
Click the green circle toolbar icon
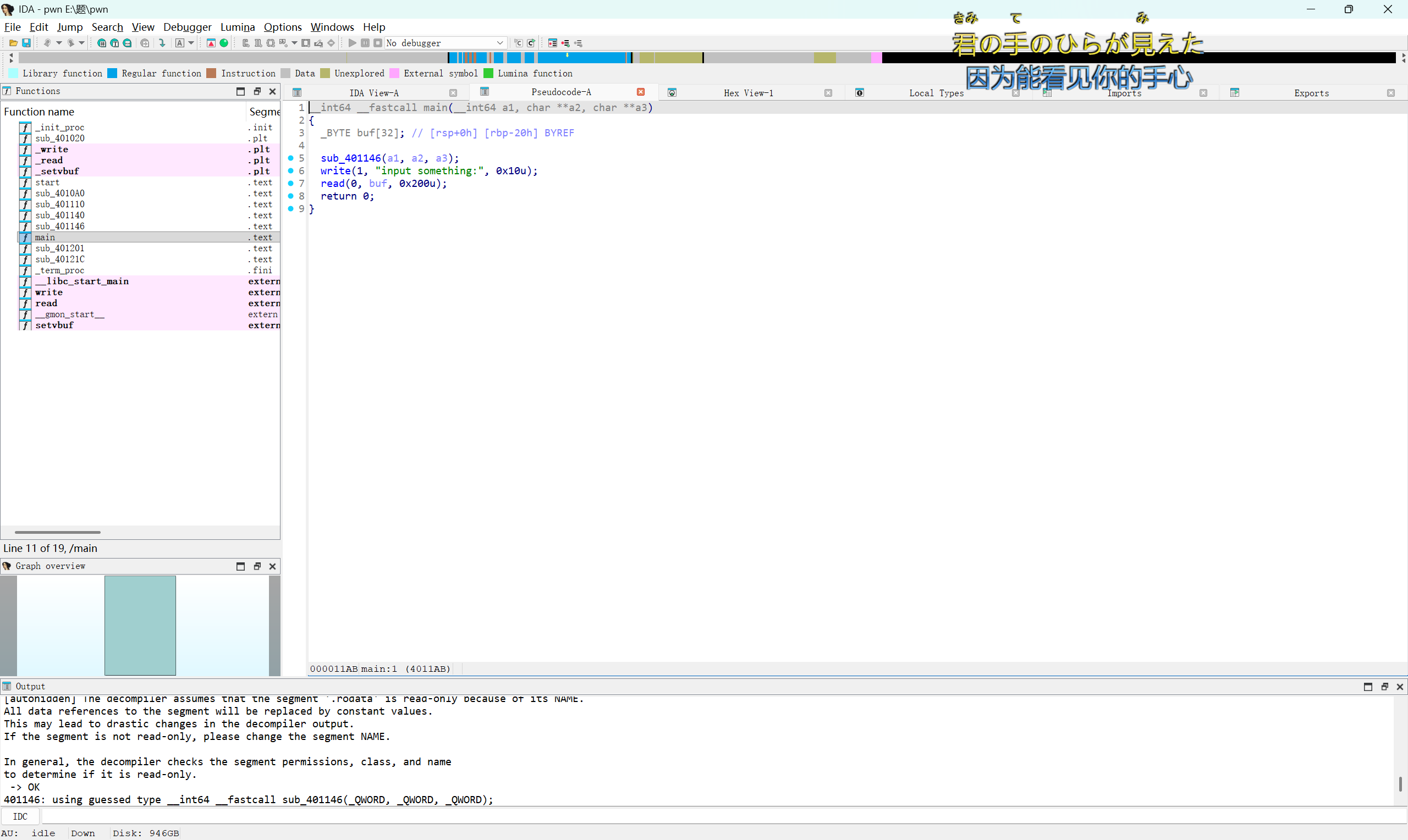[x=224, y=43]
